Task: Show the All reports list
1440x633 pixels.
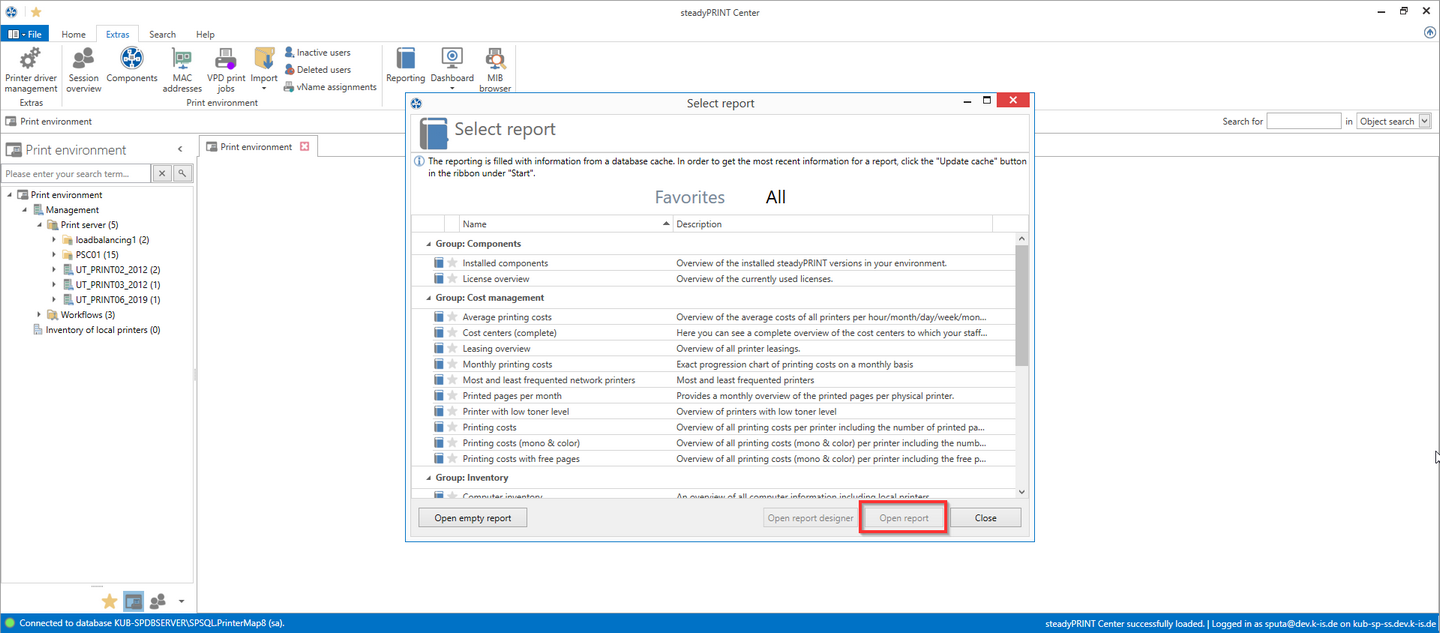Action: coord(776,197)
